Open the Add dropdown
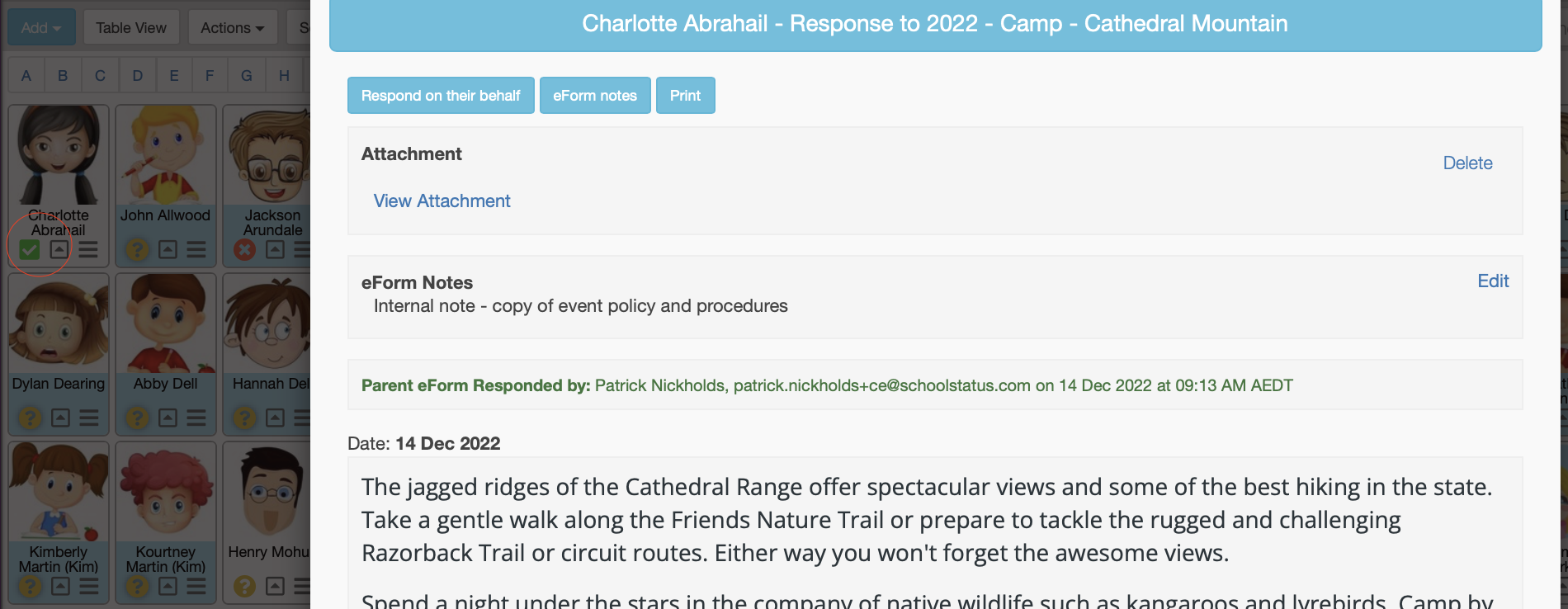This screenshot has height=609, width=1568. coord(41,28)
